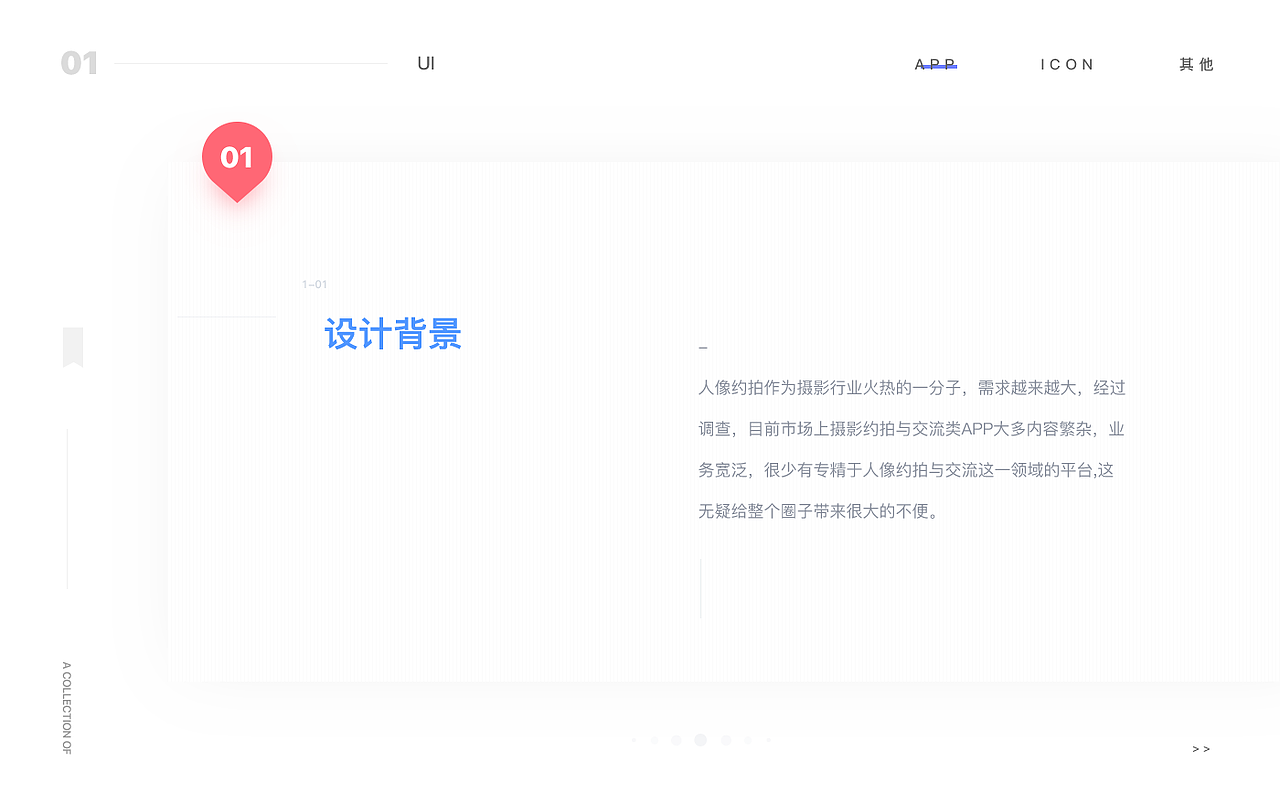Select the ICON tab in navigation
This screenshot has height=805, width=1280.
coord(1067,64)
